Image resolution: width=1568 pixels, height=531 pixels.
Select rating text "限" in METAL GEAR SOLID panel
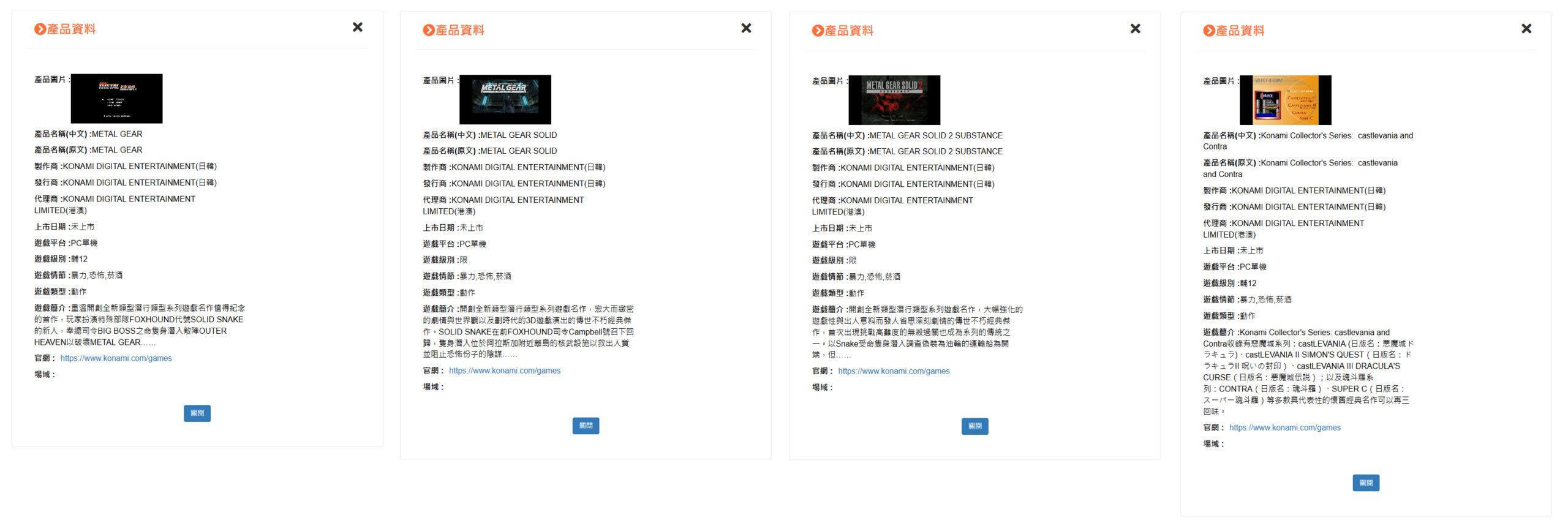tap(463, 260)
